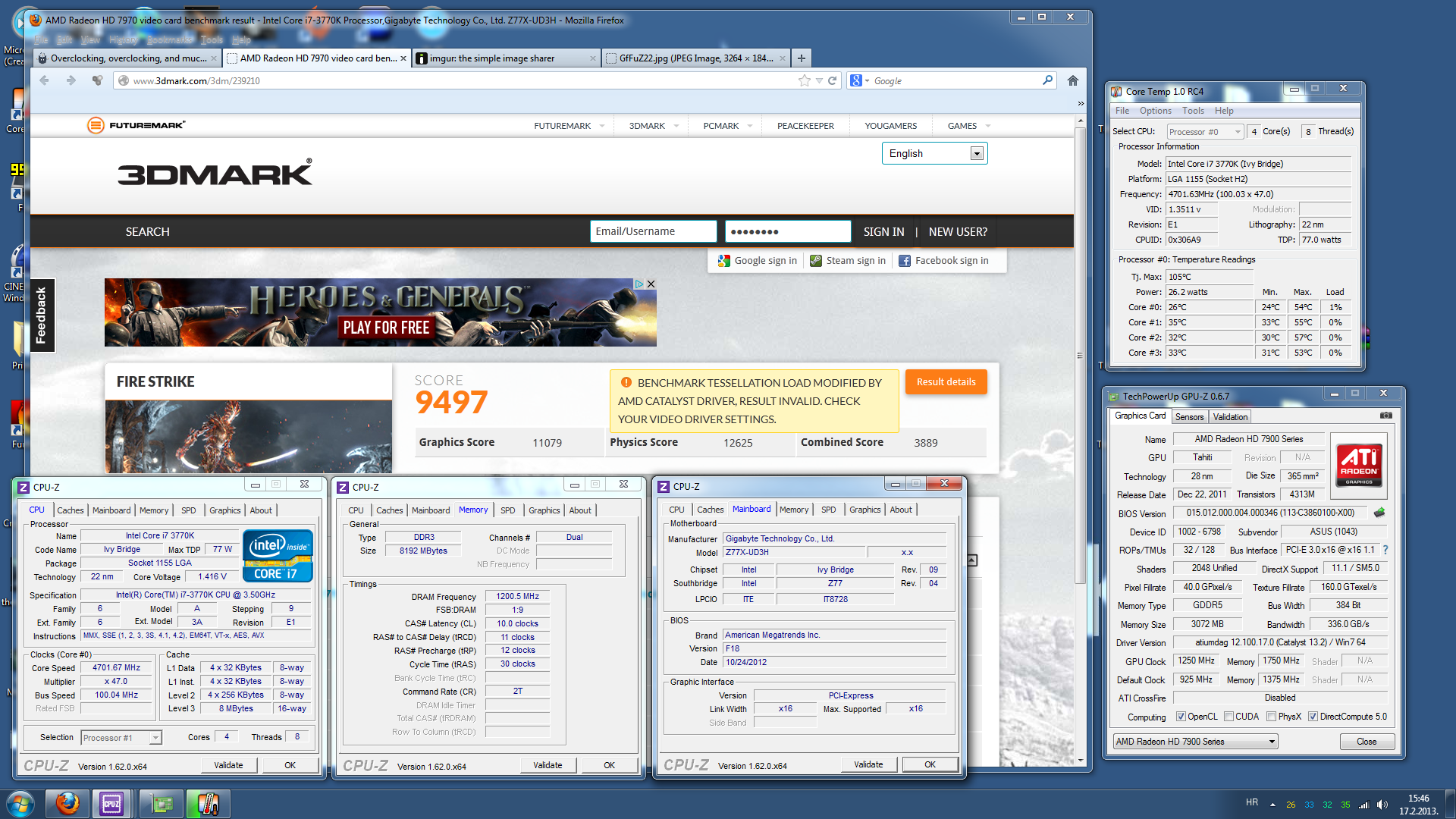Click the Google sign in icon
1456x819 pixels.
724,261
